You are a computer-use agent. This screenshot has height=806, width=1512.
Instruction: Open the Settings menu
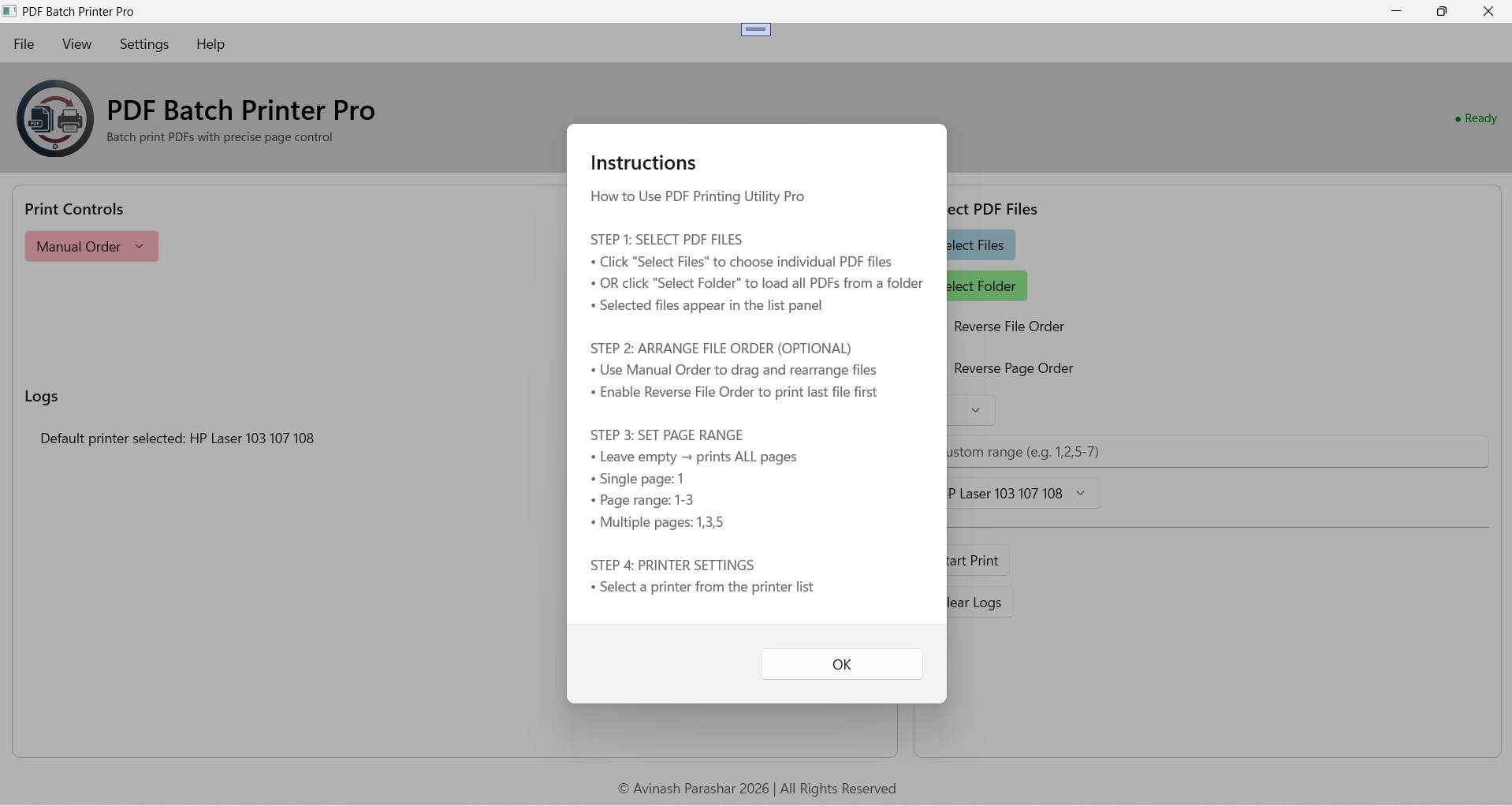144,44
